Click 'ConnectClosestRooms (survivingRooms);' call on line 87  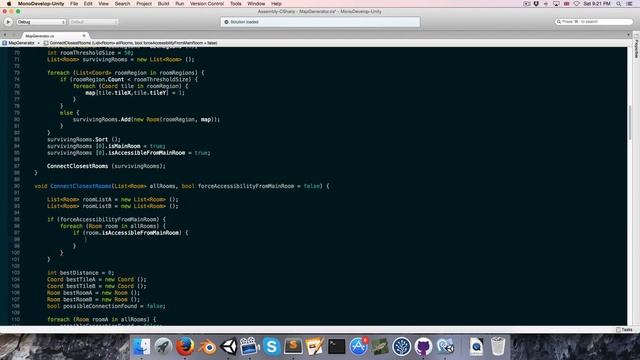(x=106, y=166)
